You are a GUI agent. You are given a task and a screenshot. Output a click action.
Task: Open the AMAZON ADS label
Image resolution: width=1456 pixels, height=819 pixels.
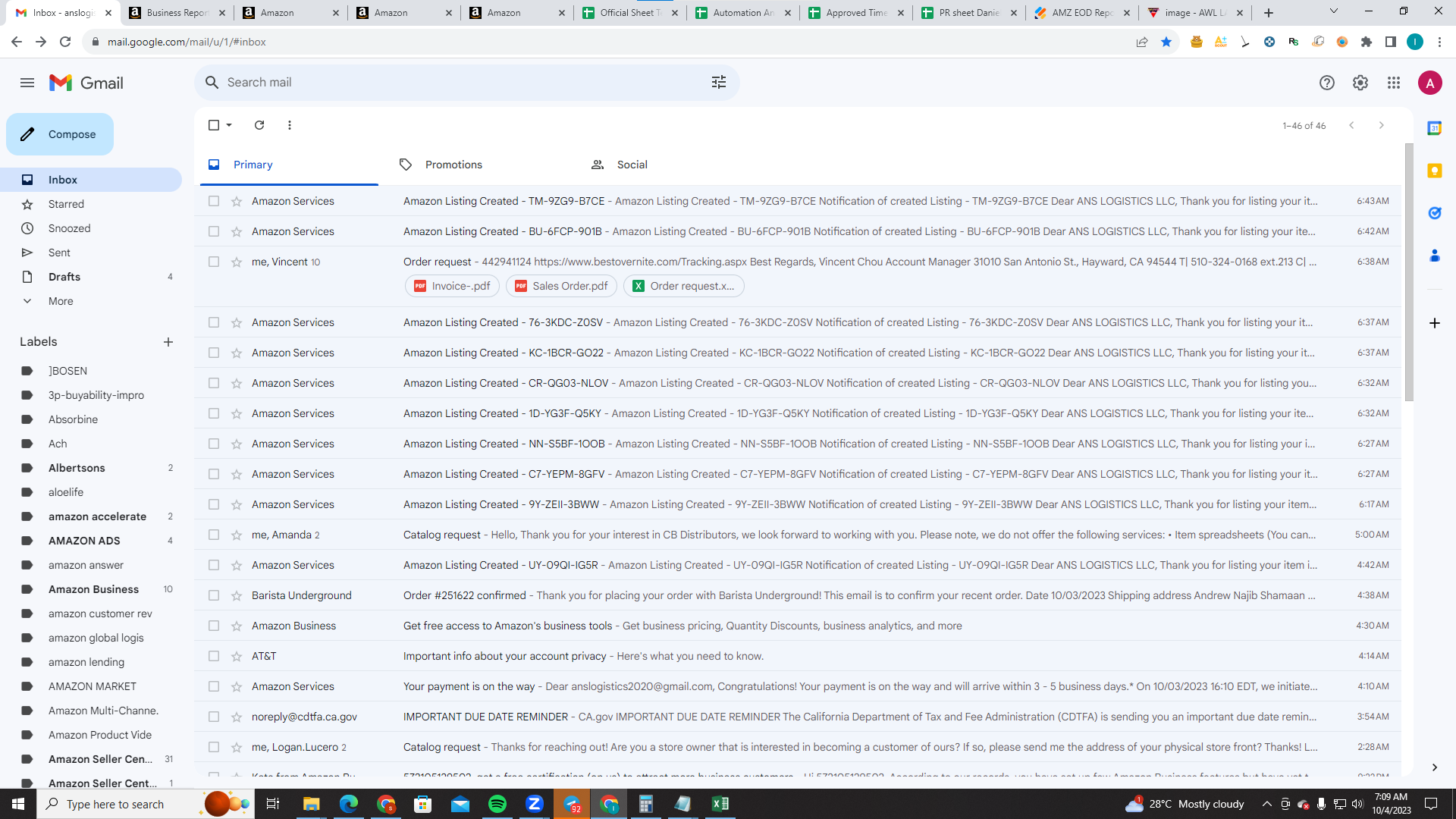[x=84, y=541]
